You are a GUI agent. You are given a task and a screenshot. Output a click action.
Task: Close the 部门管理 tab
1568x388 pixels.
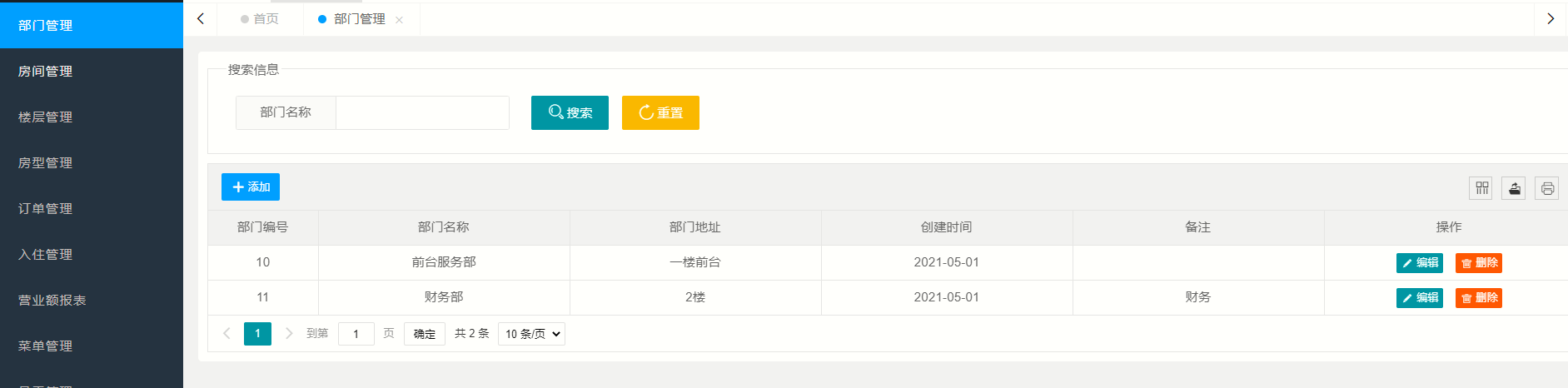click(x=400, y=20)
